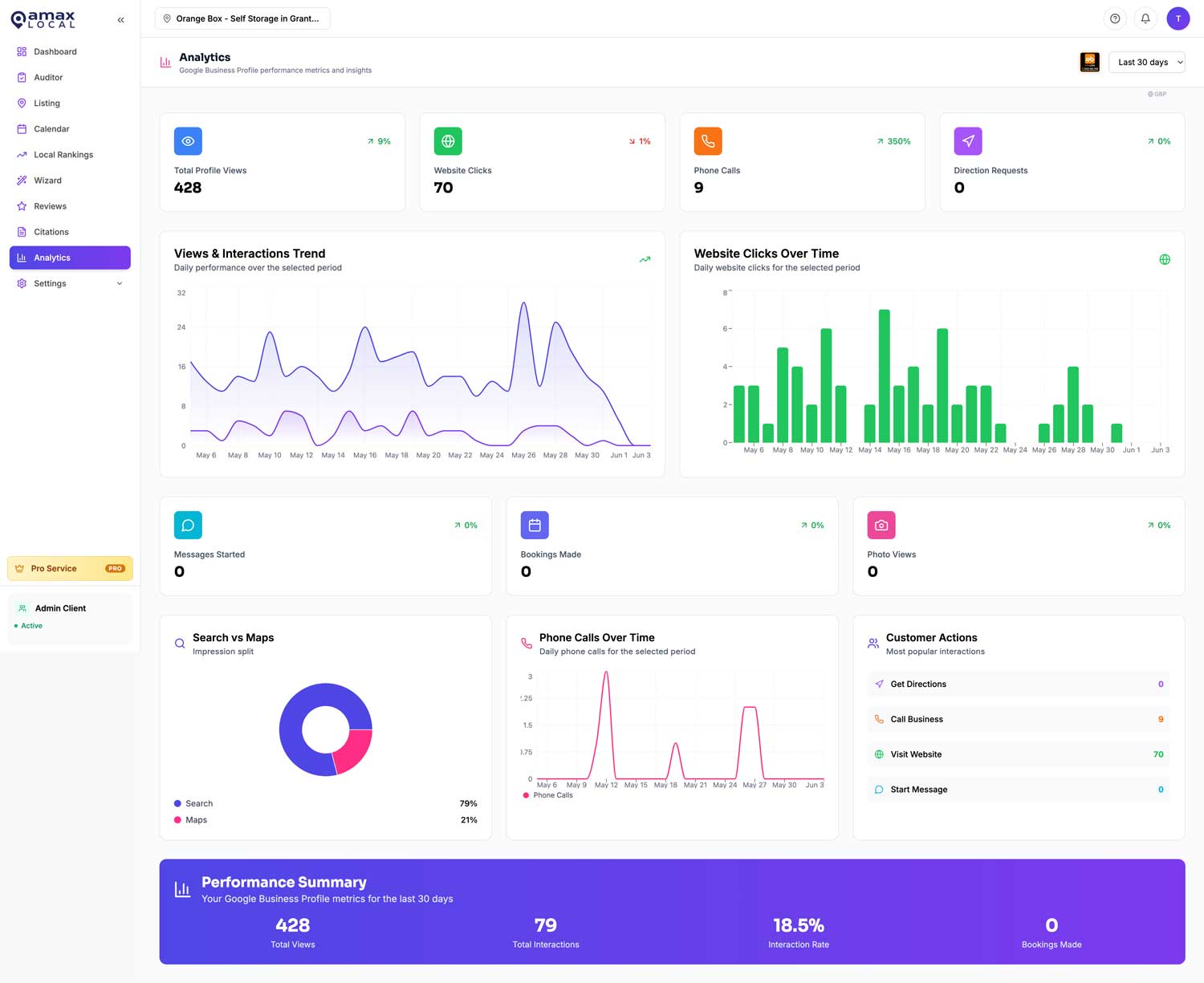Screen dimensions: 1204x983
Task: Click the people icon beside Customer Actions
Action: 873,644
